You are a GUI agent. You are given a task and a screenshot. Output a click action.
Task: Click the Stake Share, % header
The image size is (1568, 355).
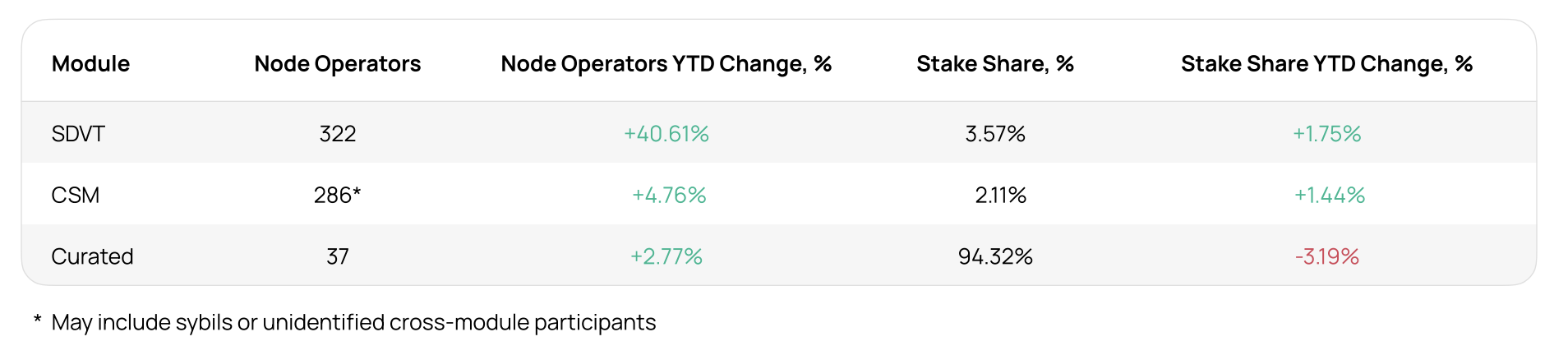(994, 64)
